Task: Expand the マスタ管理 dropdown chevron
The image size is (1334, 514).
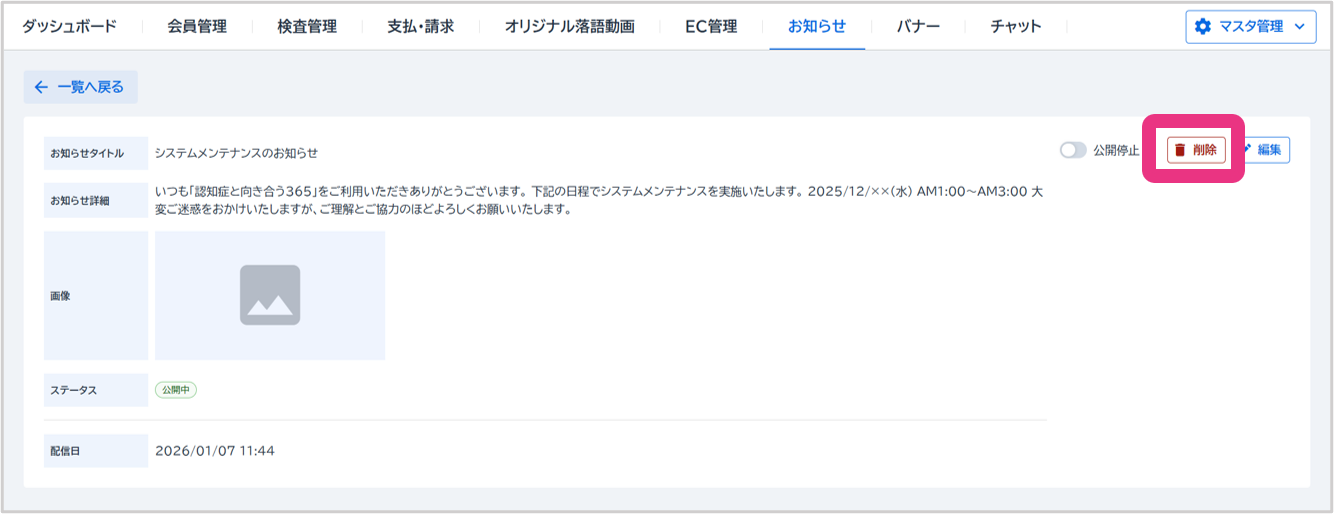Action: [x=1299, y=27]
